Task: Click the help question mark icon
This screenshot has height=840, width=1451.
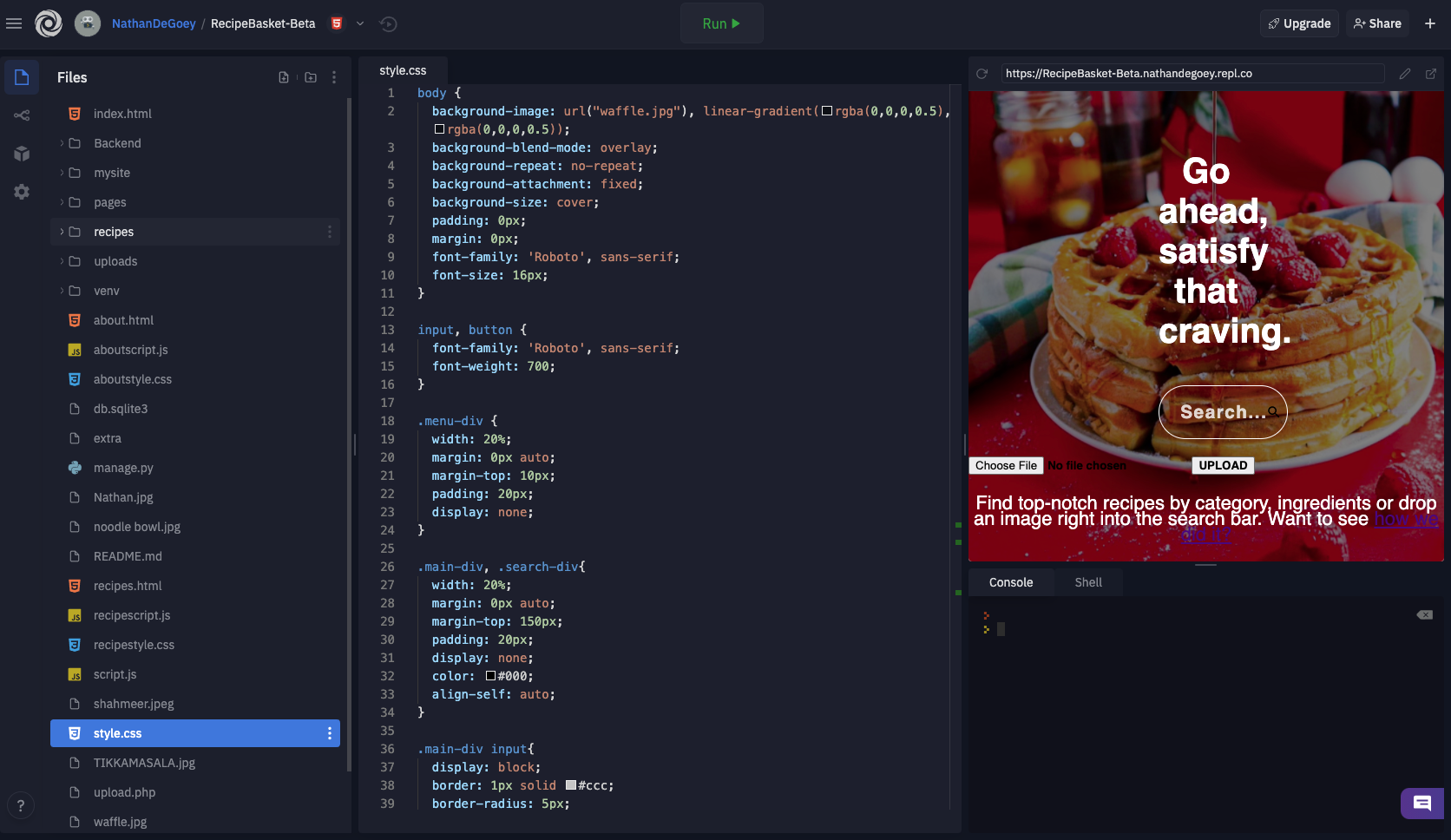Action: pos(21,805)
